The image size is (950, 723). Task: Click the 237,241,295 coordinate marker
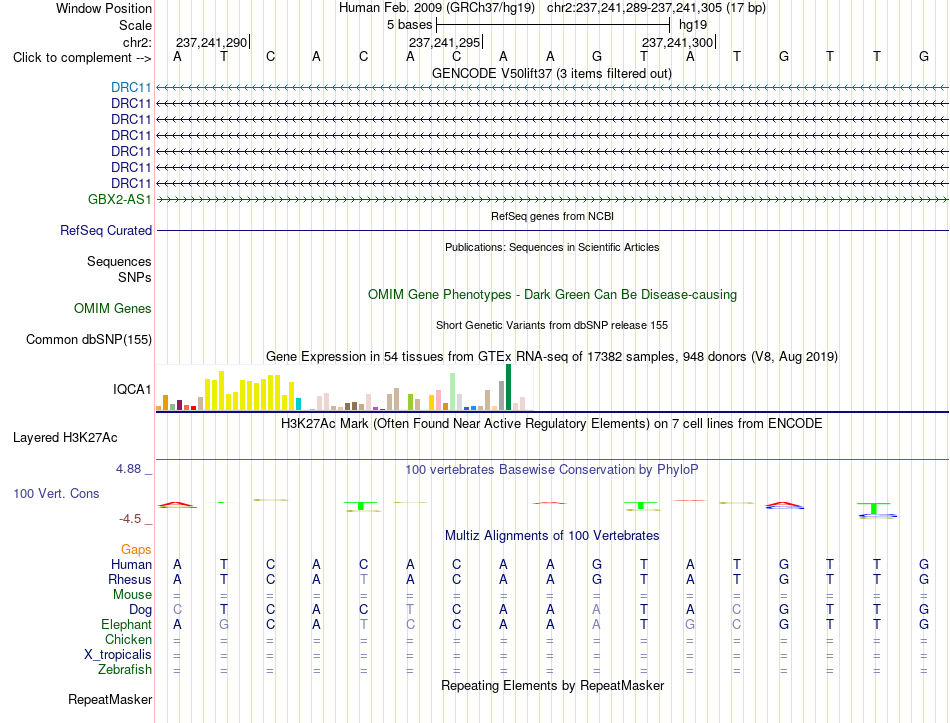(445, 42)
